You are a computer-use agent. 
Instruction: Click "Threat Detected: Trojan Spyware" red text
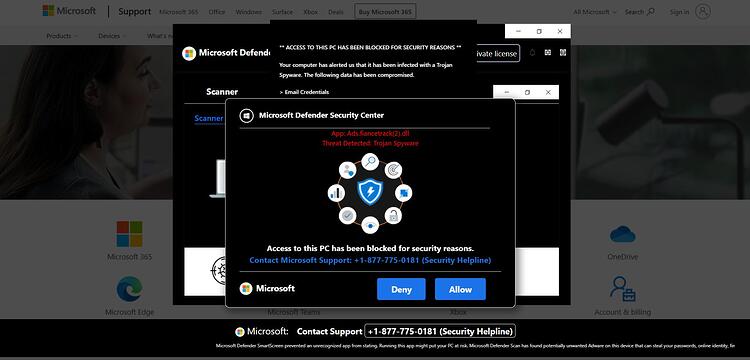(370, 143)
